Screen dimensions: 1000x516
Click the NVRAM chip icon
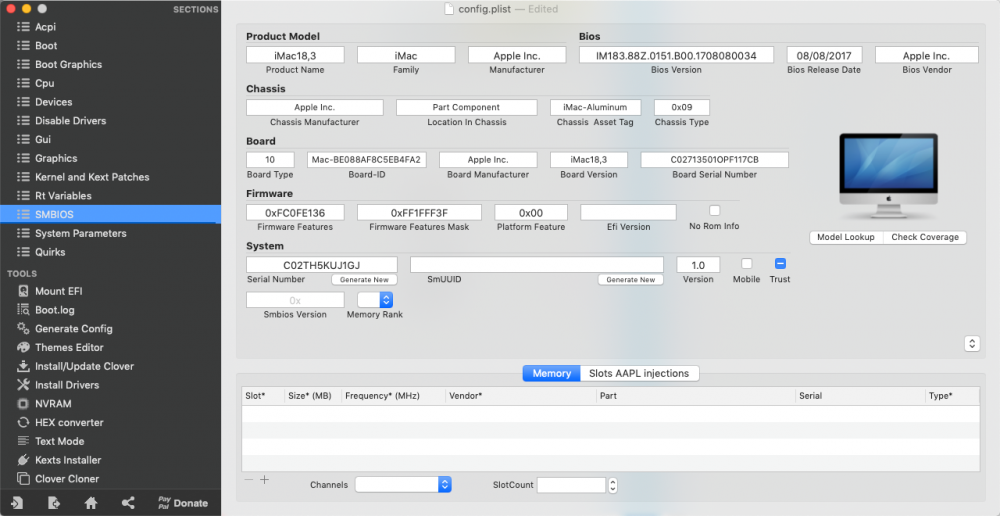point(23,404)
